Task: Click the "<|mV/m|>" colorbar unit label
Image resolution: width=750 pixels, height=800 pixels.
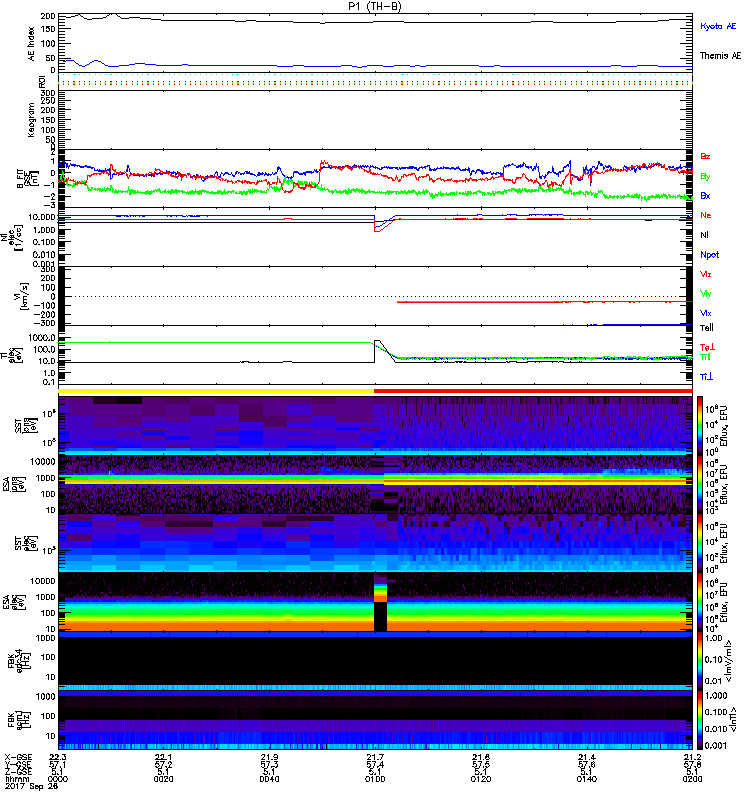Action: coord(730,662)
